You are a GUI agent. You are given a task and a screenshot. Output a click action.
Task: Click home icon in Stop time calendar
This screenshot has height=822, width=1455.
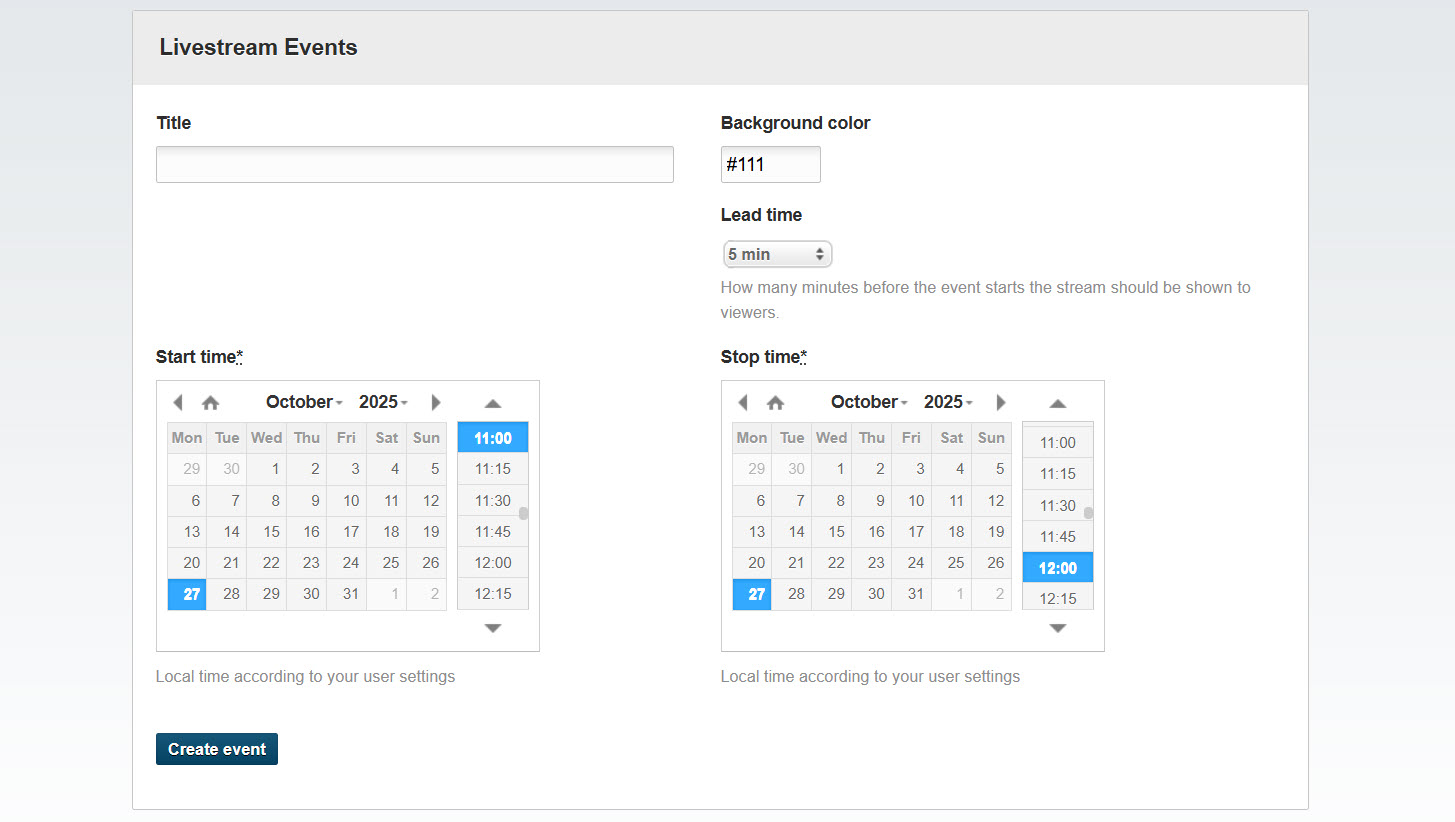point(775,402)
